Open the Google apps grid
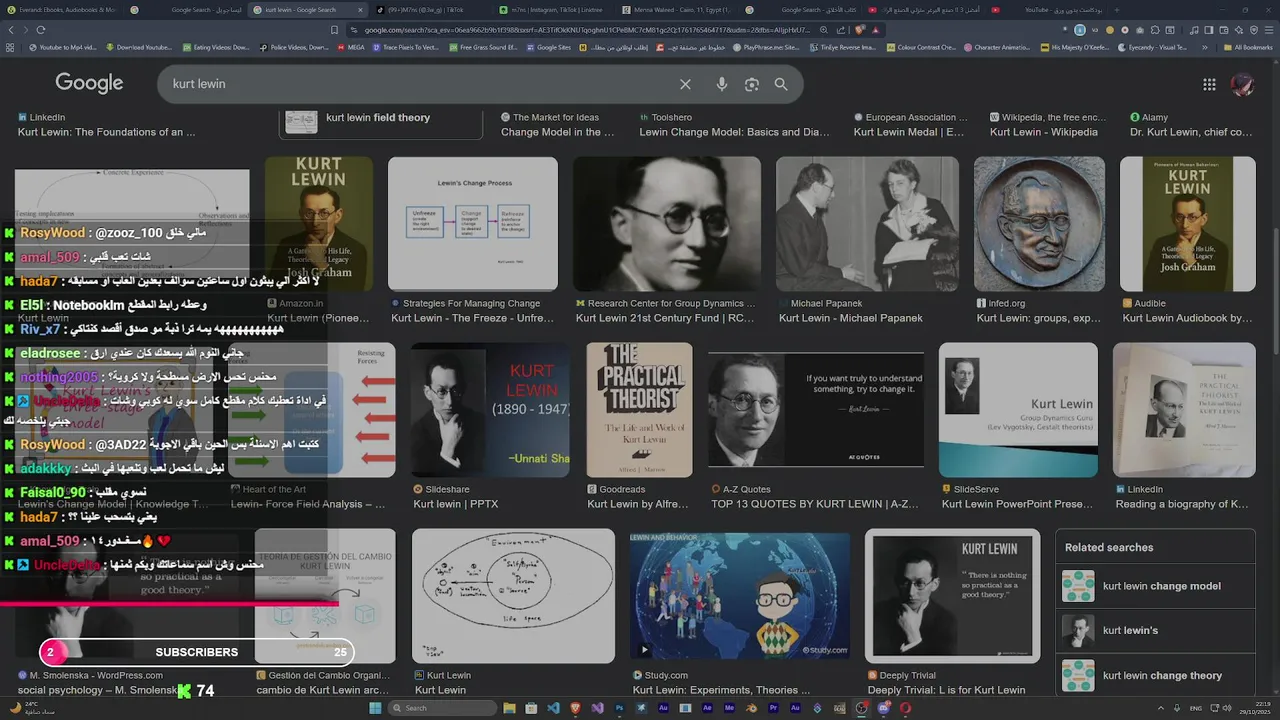This screenshot has height=720, width=1280. (x=1209, y=84)
